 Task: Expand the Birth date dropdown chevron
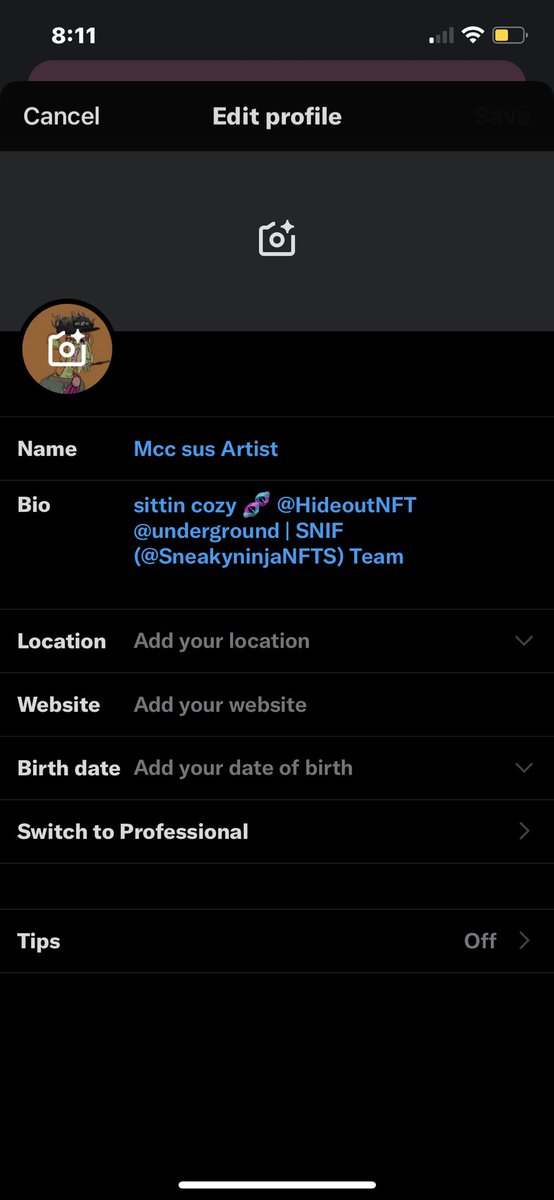pyautogui.click(x=524, y=768)
